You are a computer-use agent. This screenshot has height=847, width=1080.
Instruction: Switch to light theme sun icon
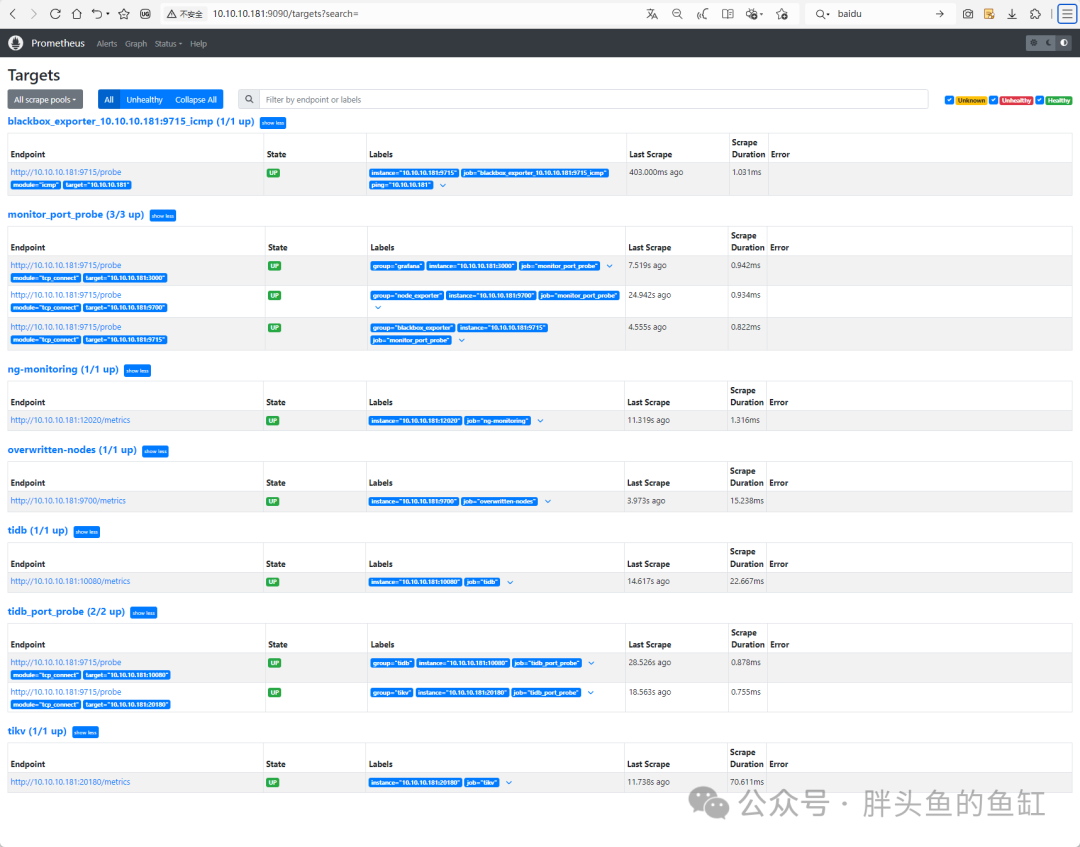click(x=1033, y=43)
